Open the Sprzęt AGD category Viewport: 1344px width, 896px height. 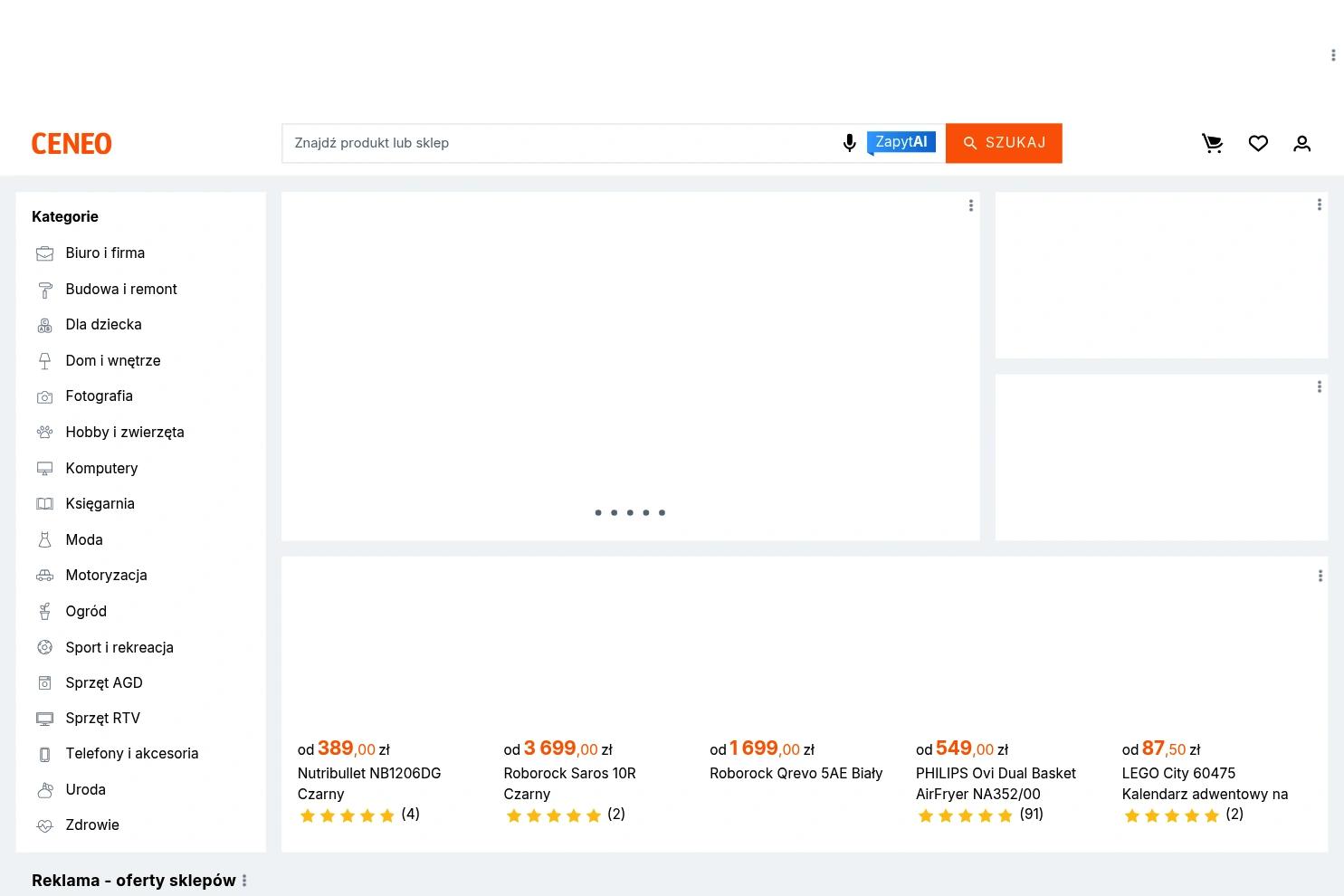104,682
